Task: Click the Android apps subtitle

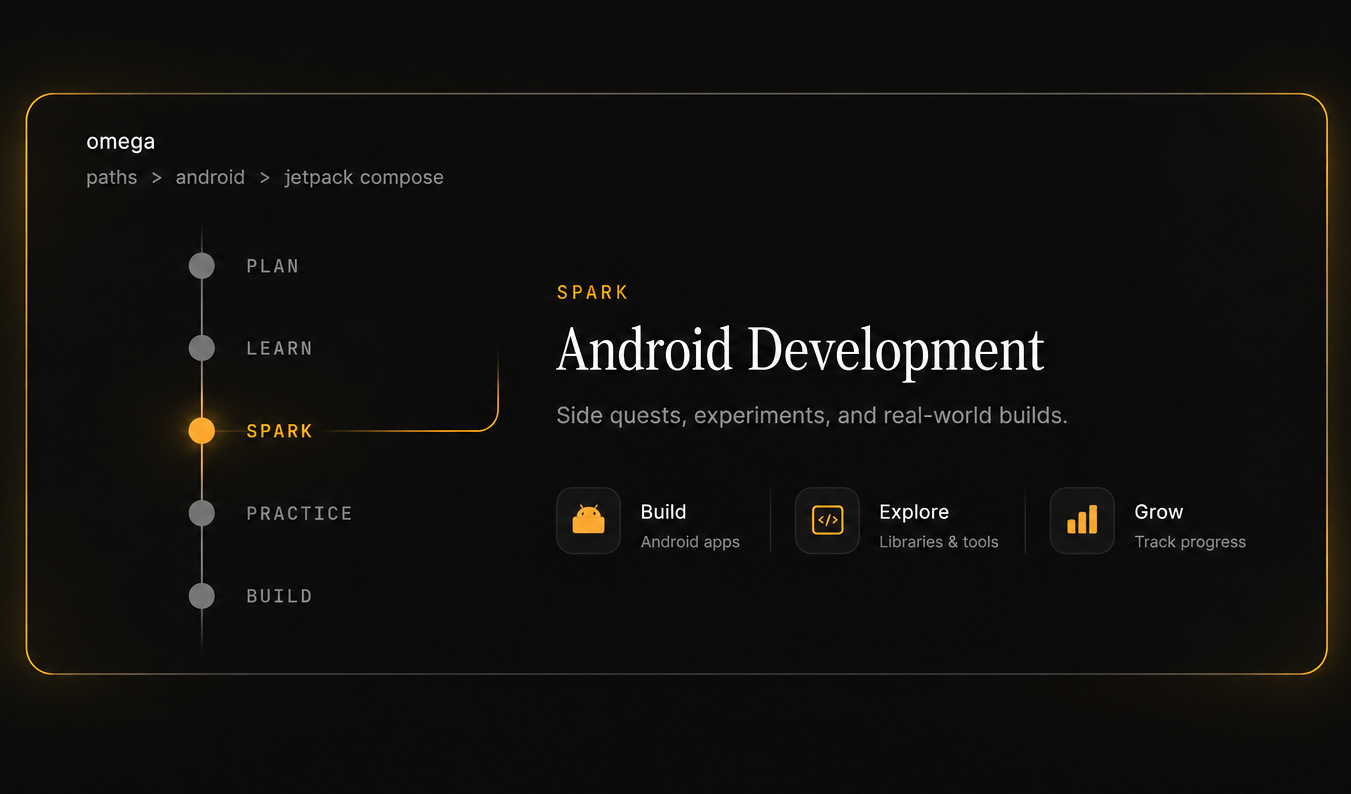Action: click(x=690, y=542)
